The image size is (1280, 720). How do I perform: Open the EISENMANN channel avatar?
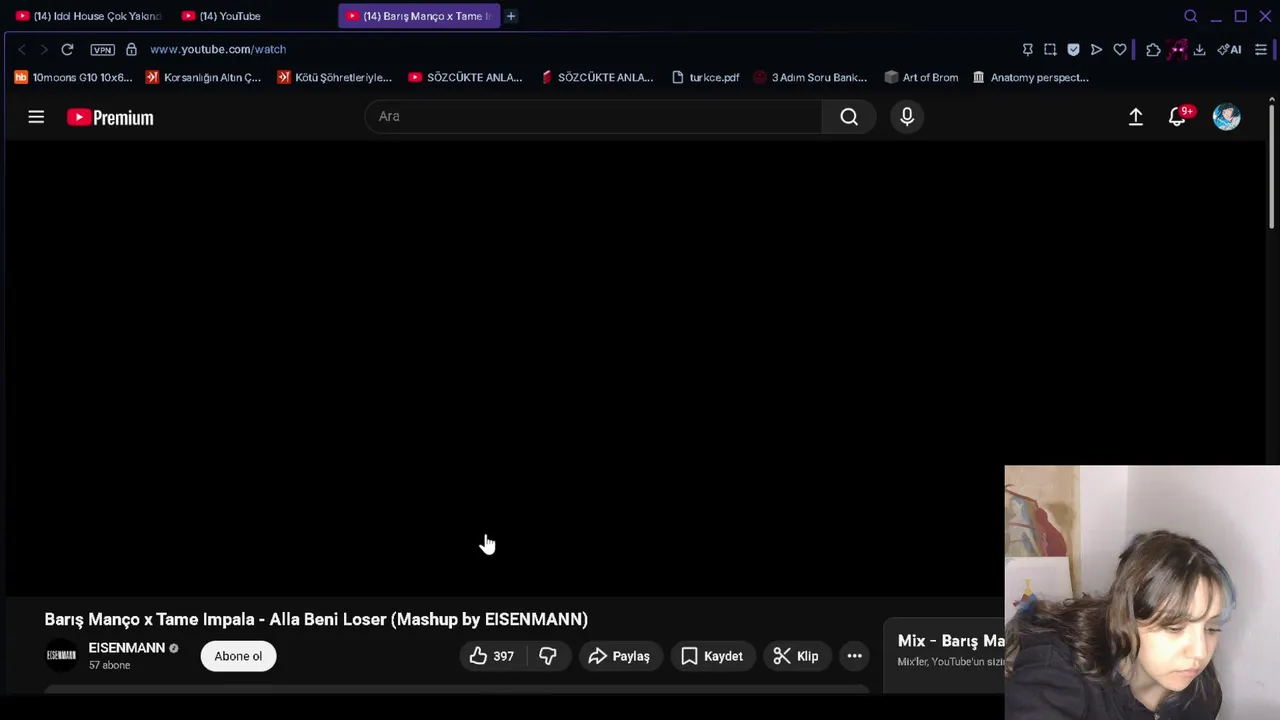pyautogui.click(x=61, y=656)
